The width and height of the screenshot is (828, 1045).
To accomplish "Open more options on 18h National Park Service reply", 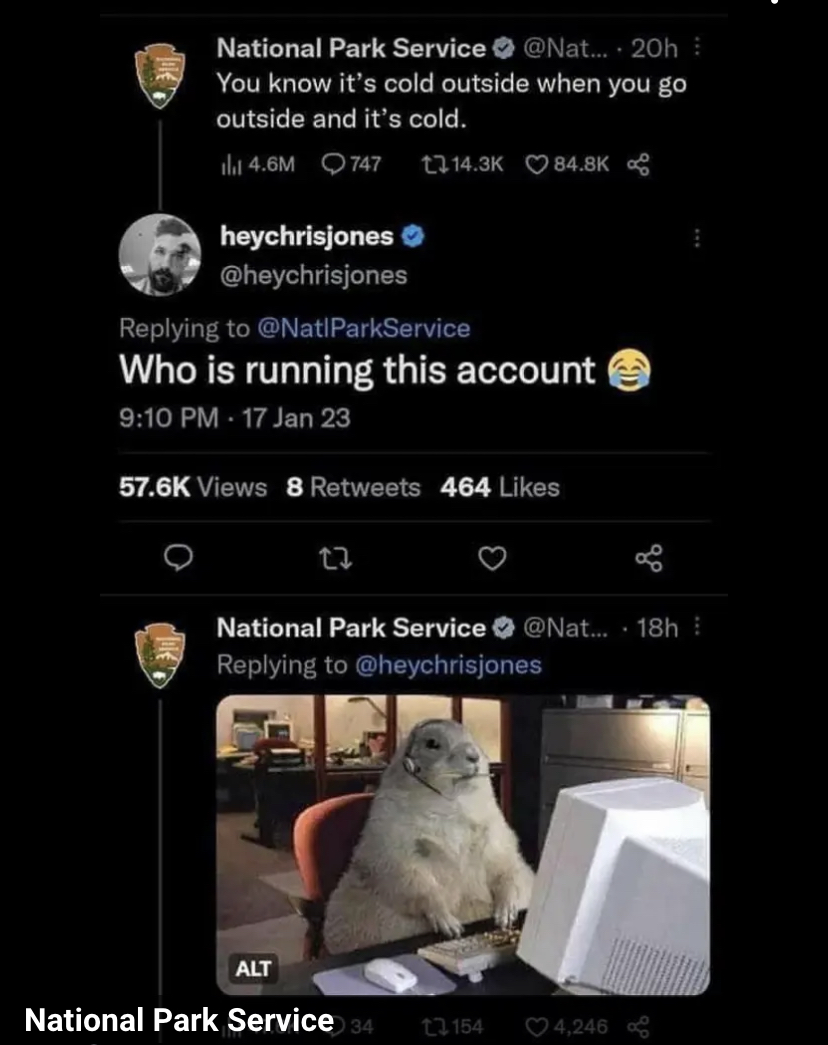I will (x=697, y=626).
